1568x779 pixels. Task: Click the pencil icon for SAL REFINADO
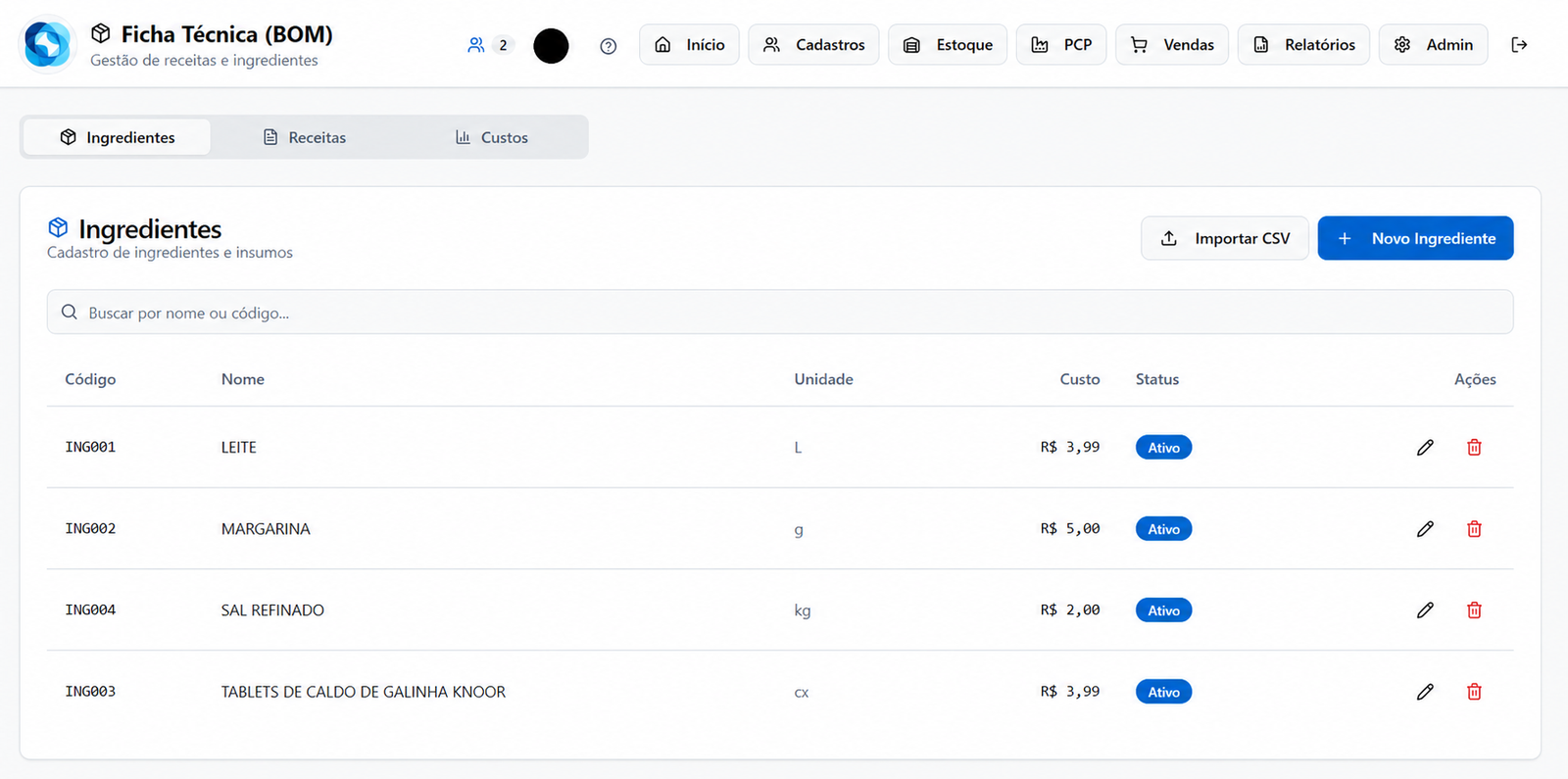(1425, 610)
